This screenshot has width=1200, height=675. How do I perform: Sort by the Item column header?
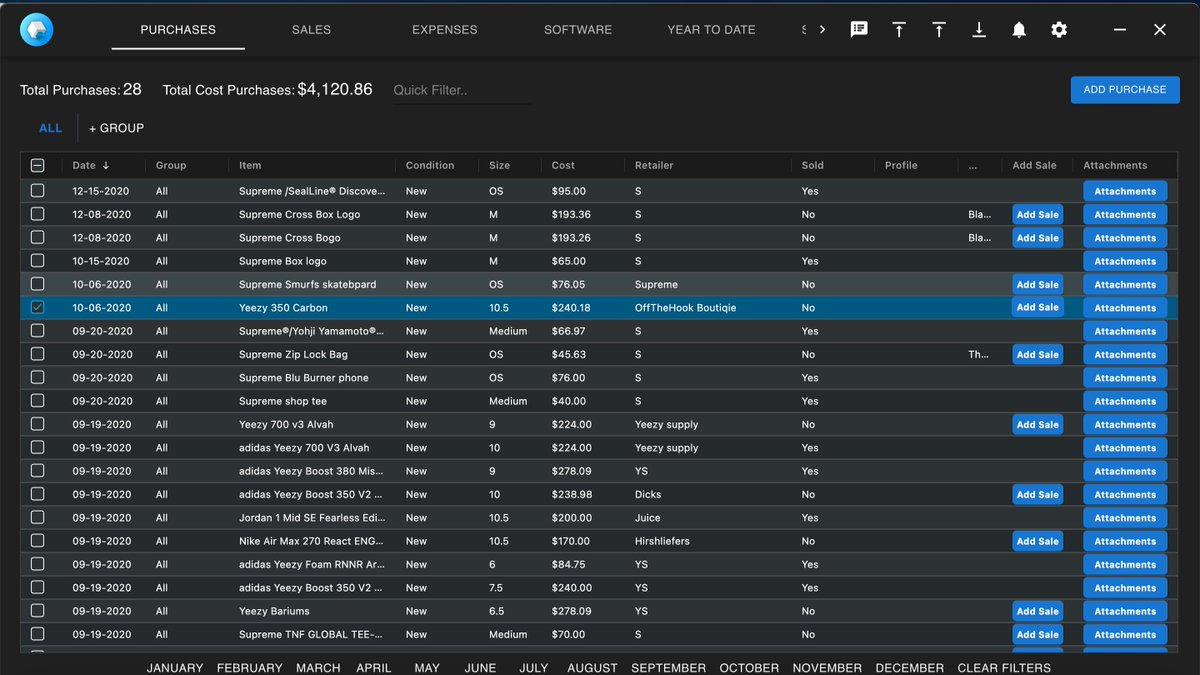coord(250,166)
